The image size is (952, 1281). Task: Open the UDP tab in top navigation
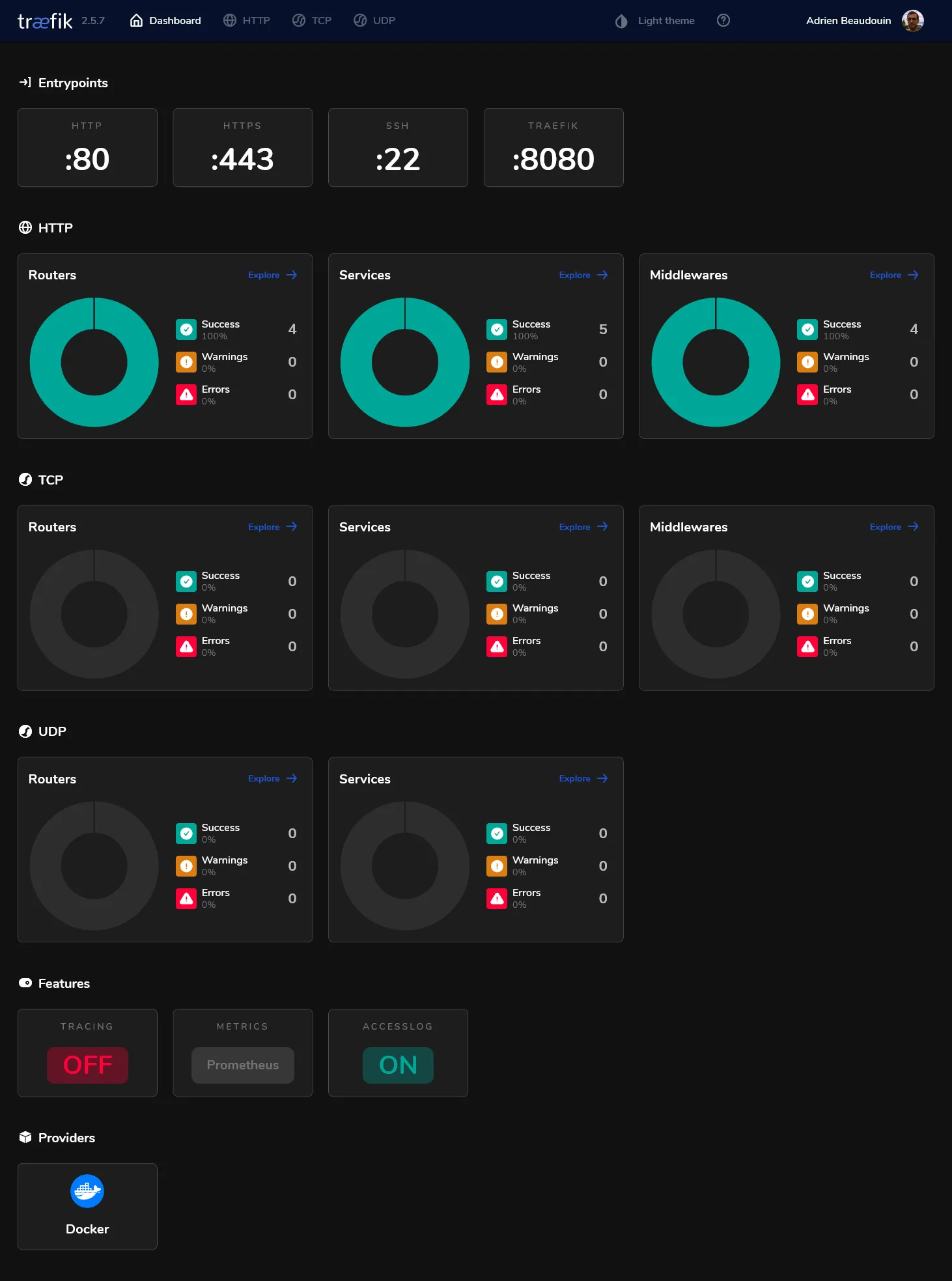tap(374, 21)
